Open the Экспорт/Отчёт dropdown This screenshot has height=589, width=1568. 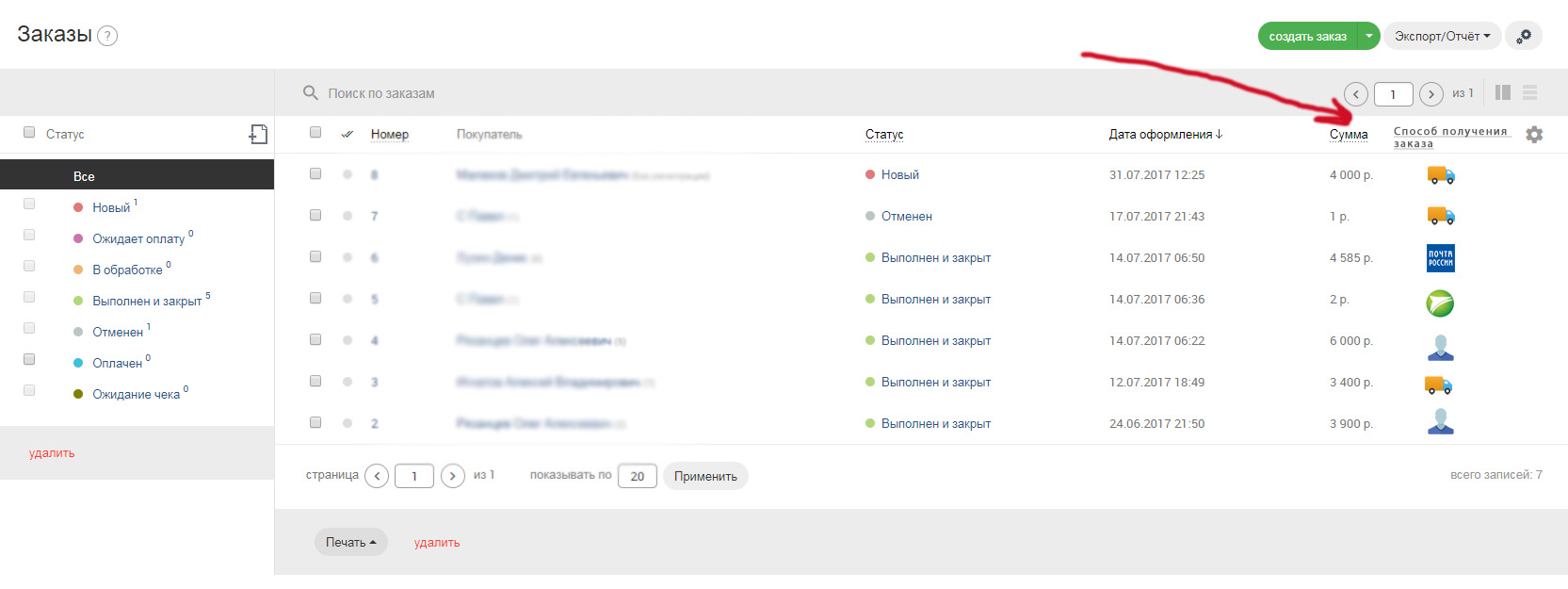(1441, 36)
